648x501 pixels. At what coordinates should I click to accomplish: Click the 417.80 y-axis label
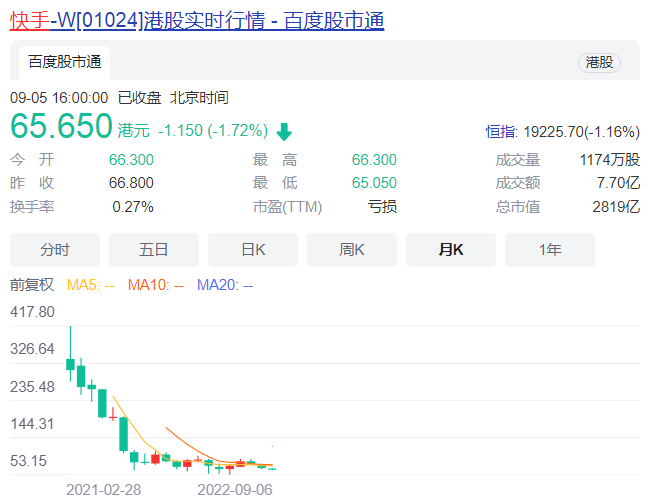click(x=32, y=312)
